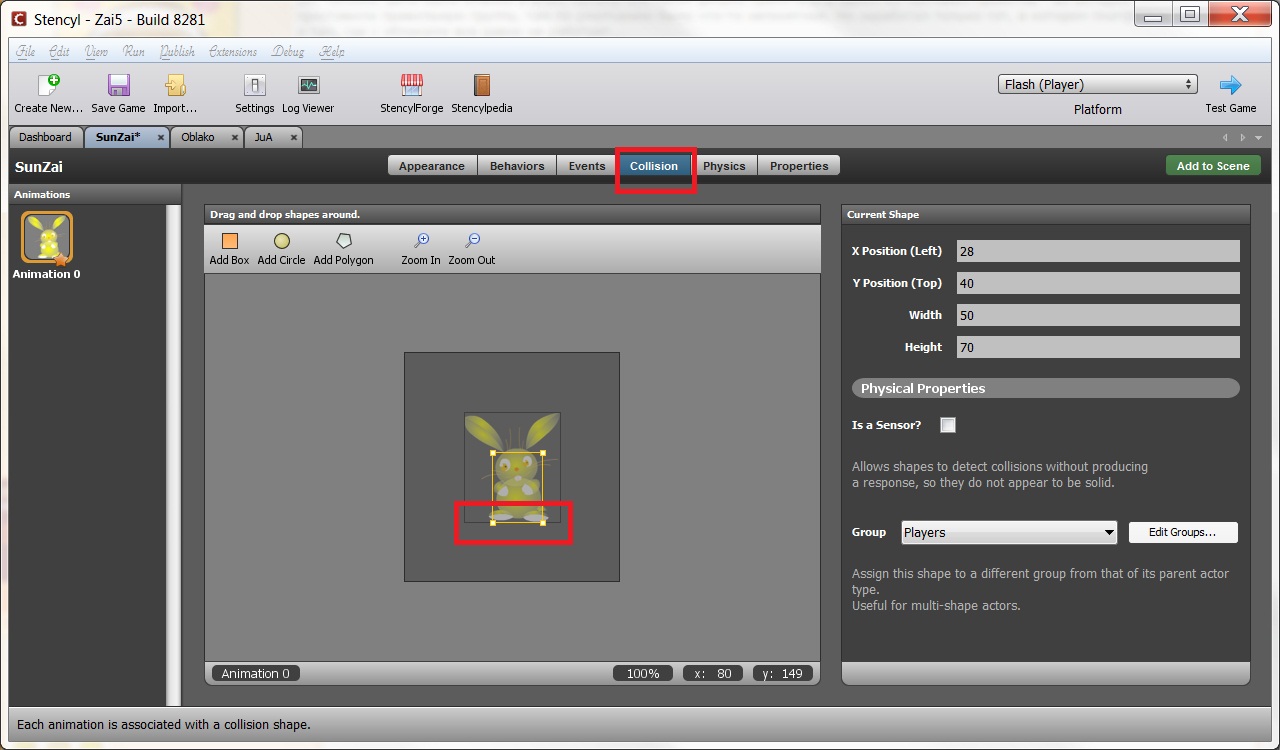Open the tab list dropdown arrow
1280x750 pixels.
[x=1258, y=138]
